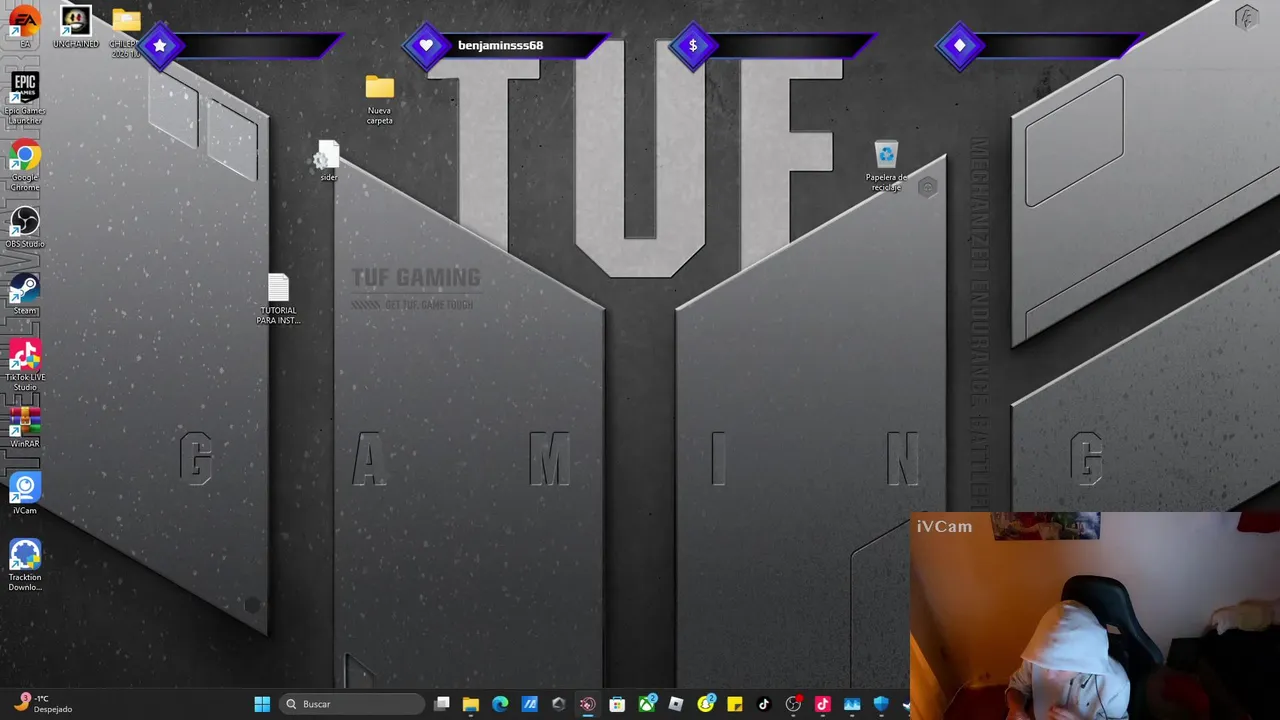
Task: Open the black TikTok taskbar icon
Action: pyautogui.click(x=764, y=704)
